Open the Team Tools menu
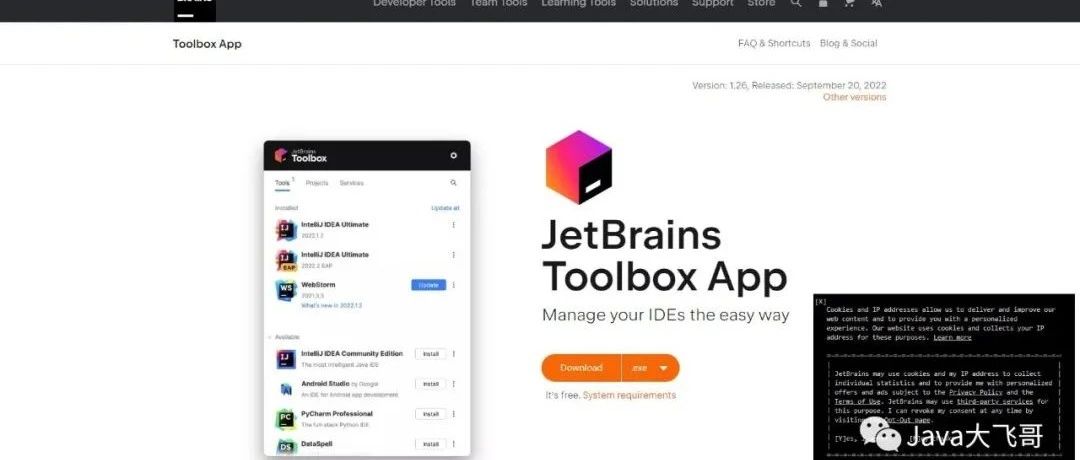The height and width of the screenshot is (460, 1080). coord(498,3)
